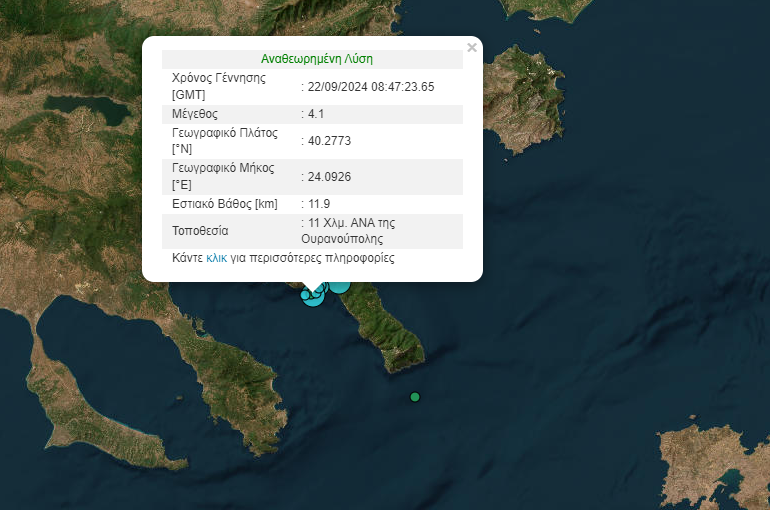Click the 'Μέγεθος' row label
Viewport: 770px width, 510px height.
(x=195, y=114)
